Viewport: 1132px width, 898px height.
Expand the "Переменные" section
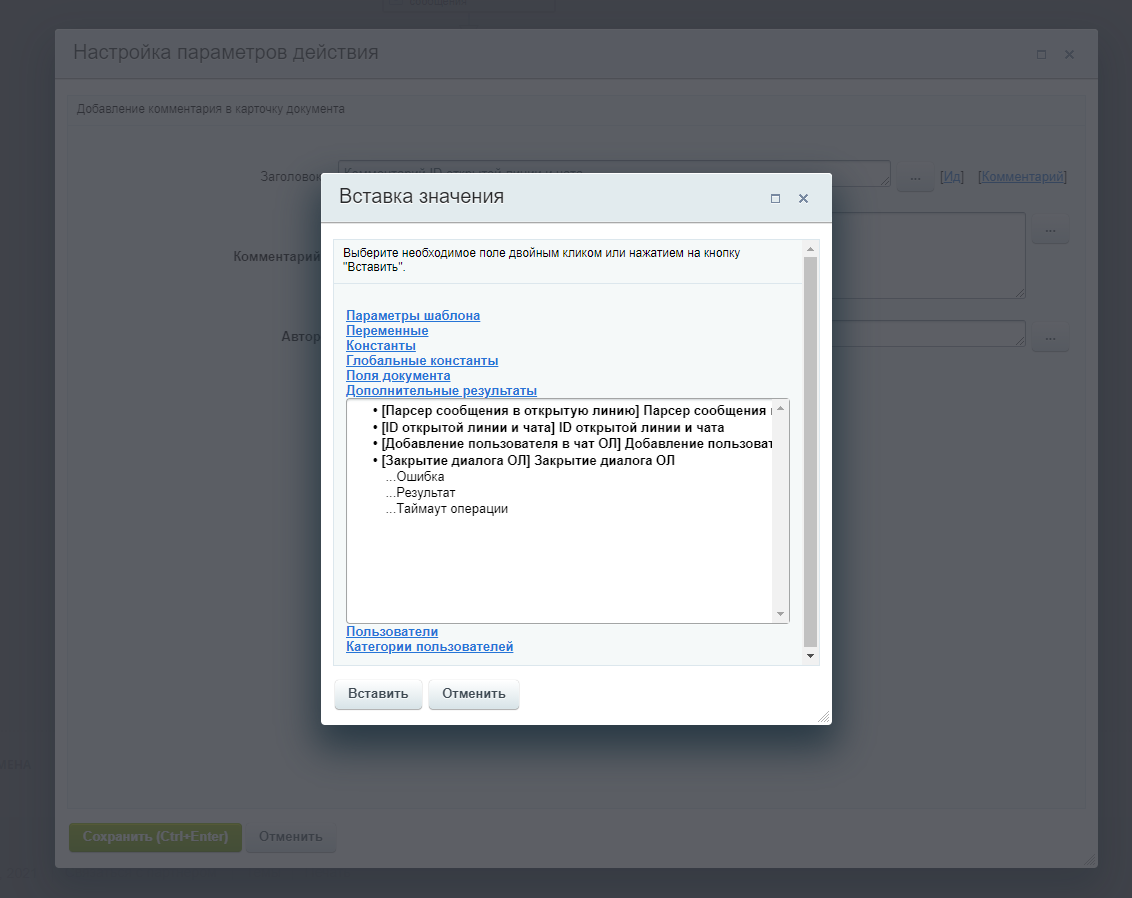387,330
